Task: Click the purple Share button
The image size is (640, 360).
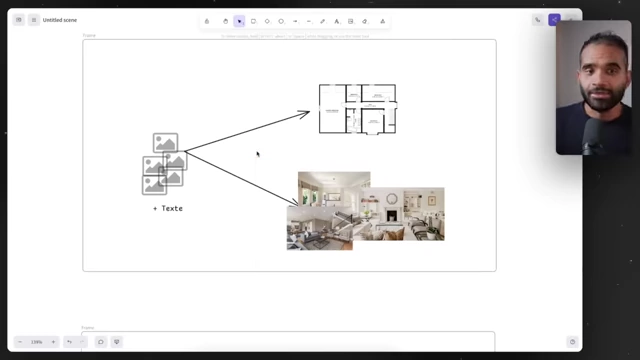Action: click(x=554, y=20)
